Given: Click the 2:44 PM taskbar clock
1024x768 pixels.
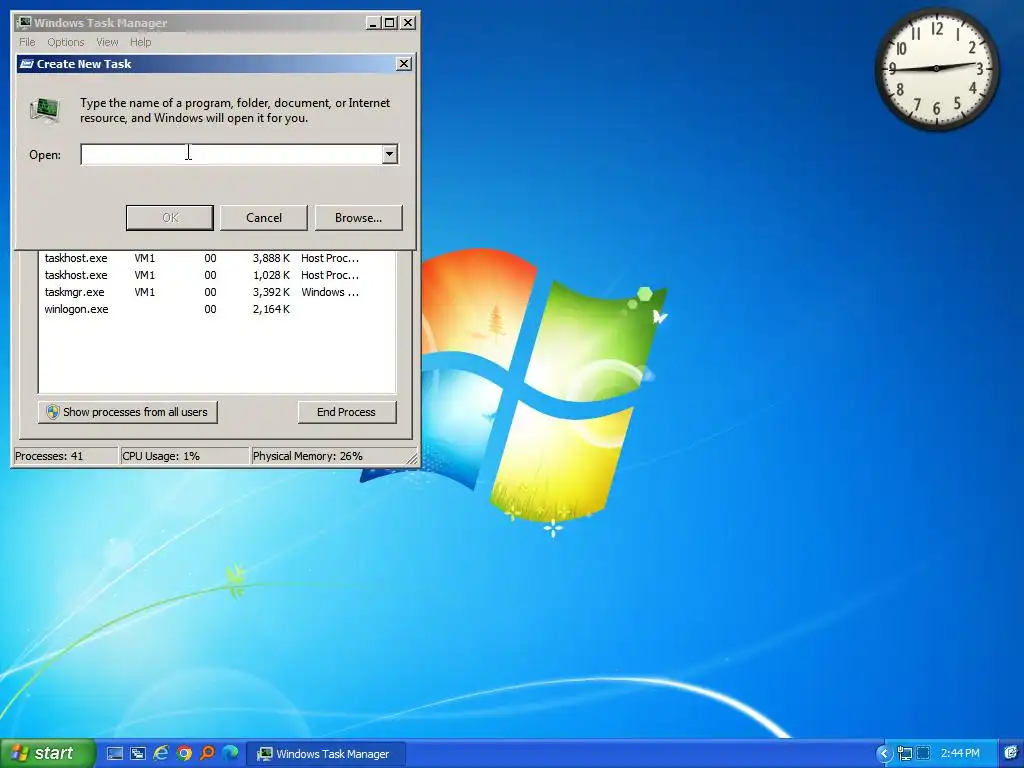Looking at the screenshot, I should [960, 754].
